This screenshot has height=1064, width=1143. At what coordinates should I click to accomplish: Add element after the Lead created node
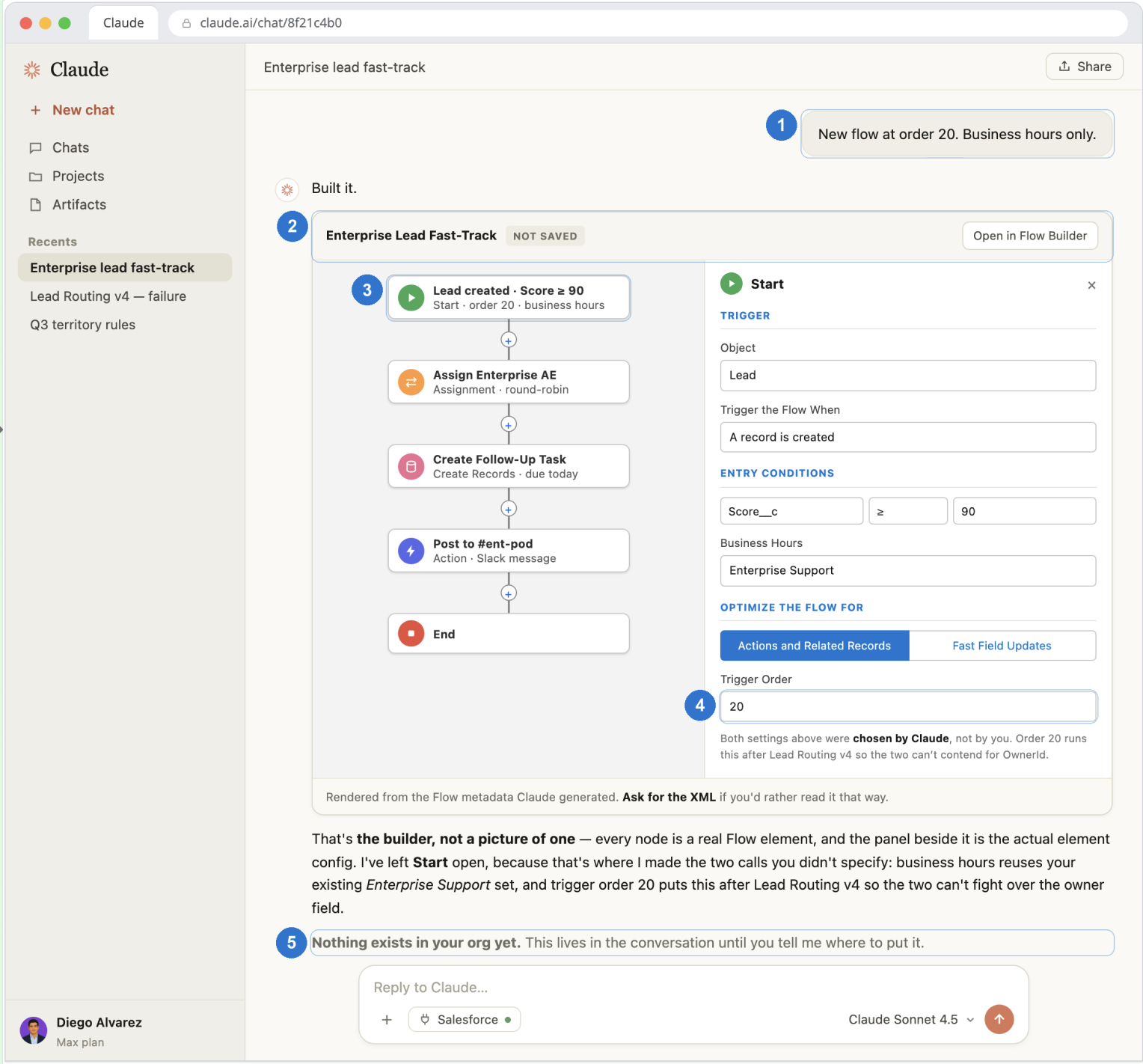tap(509, 340)
